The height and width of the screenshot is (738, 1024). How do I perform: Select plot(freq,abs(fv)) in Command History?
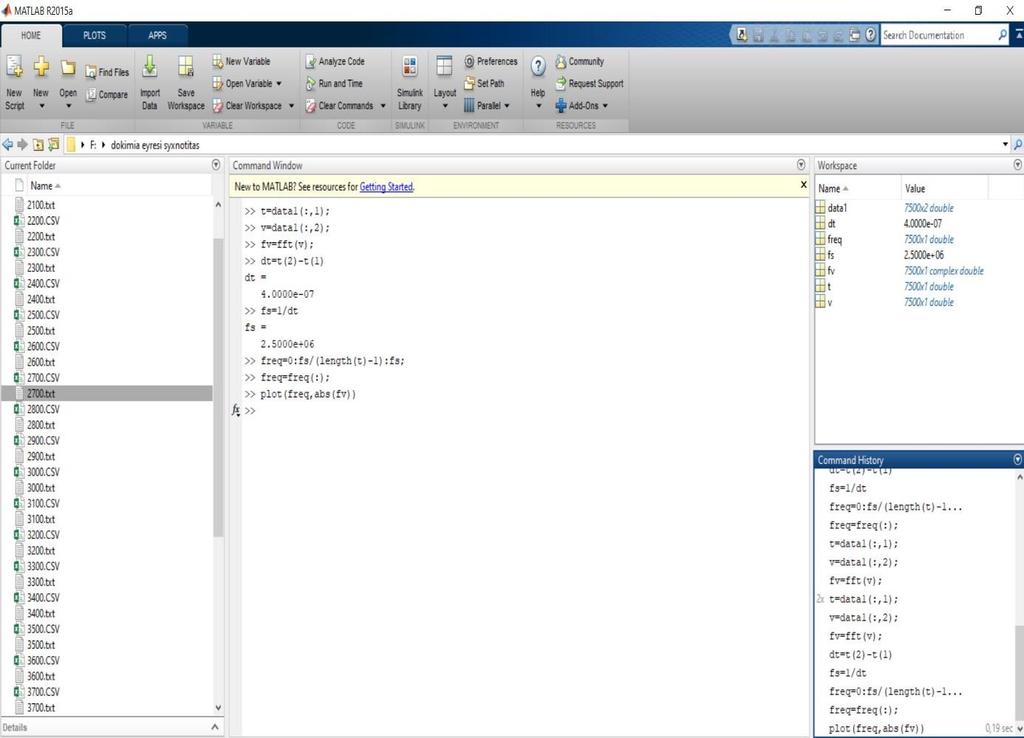(x=876, y=728)
